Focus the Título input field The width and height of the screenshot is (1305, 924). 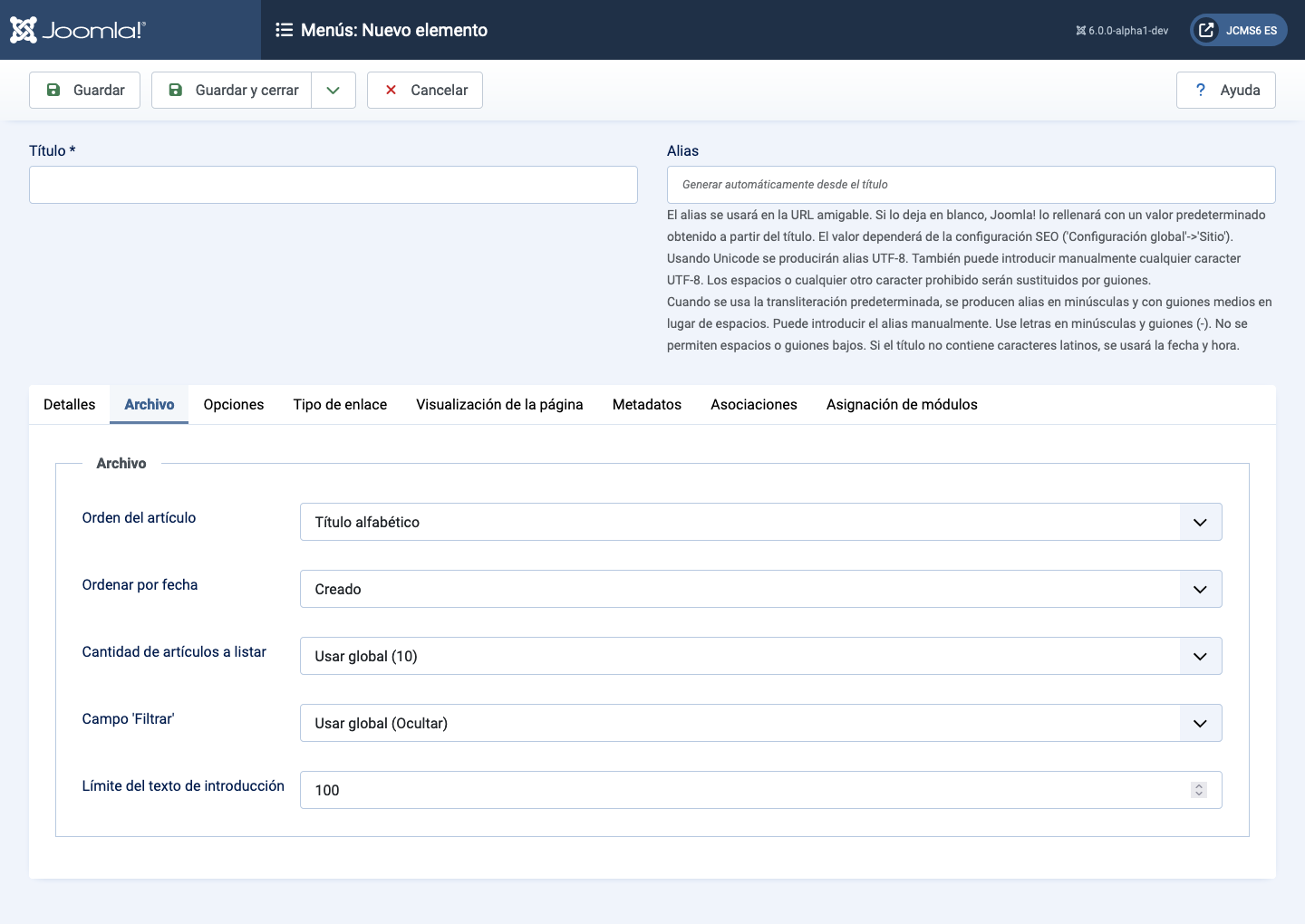click(333, 185)
